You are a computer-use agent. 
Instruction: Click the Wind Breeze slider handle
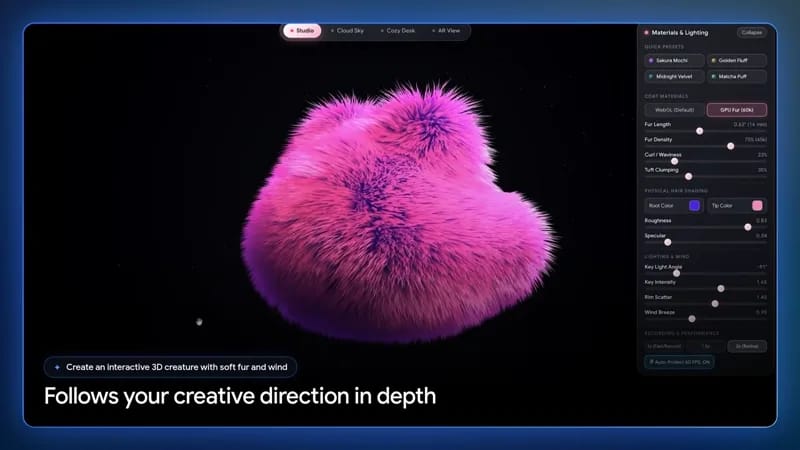[x=692, y=319]
